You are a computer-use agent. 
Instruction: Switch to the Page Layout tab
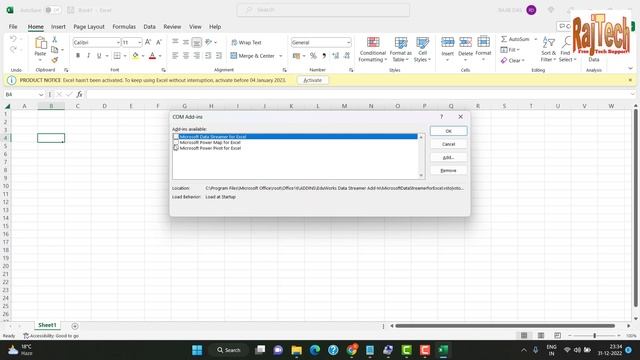pos(89,27)
